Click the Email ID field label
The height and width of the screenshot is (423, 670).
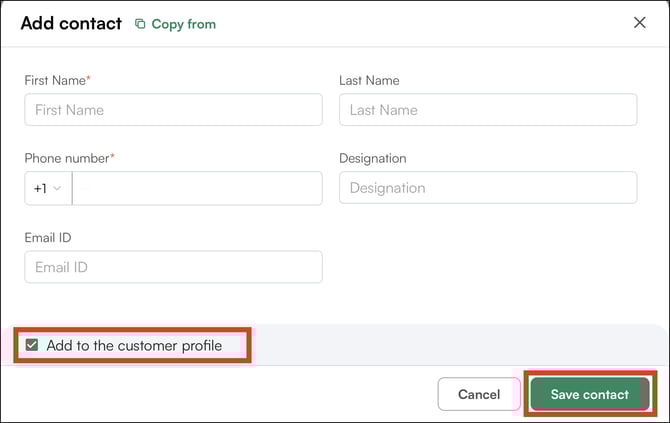pyautogui.click(x=47, y=237)
